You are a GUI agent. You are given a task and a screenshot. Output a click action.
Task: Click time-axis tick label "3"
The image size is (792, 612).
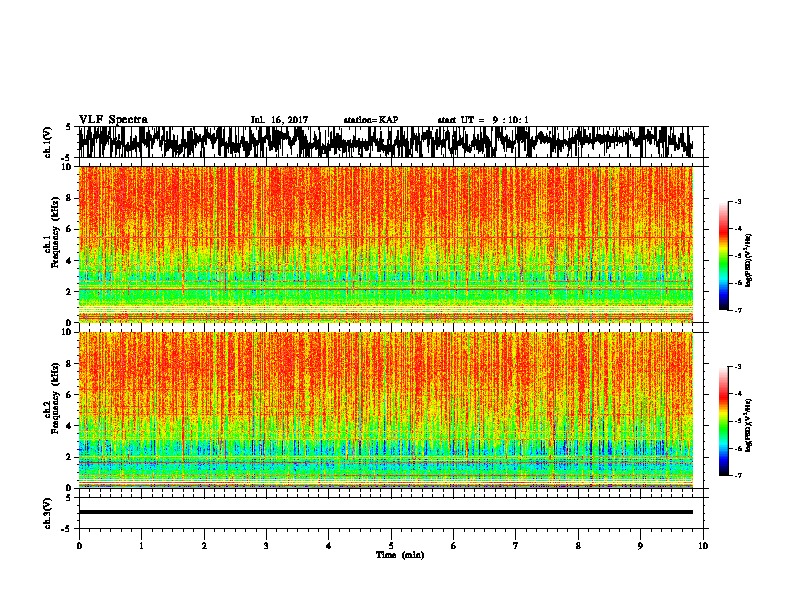click(266, 546)
